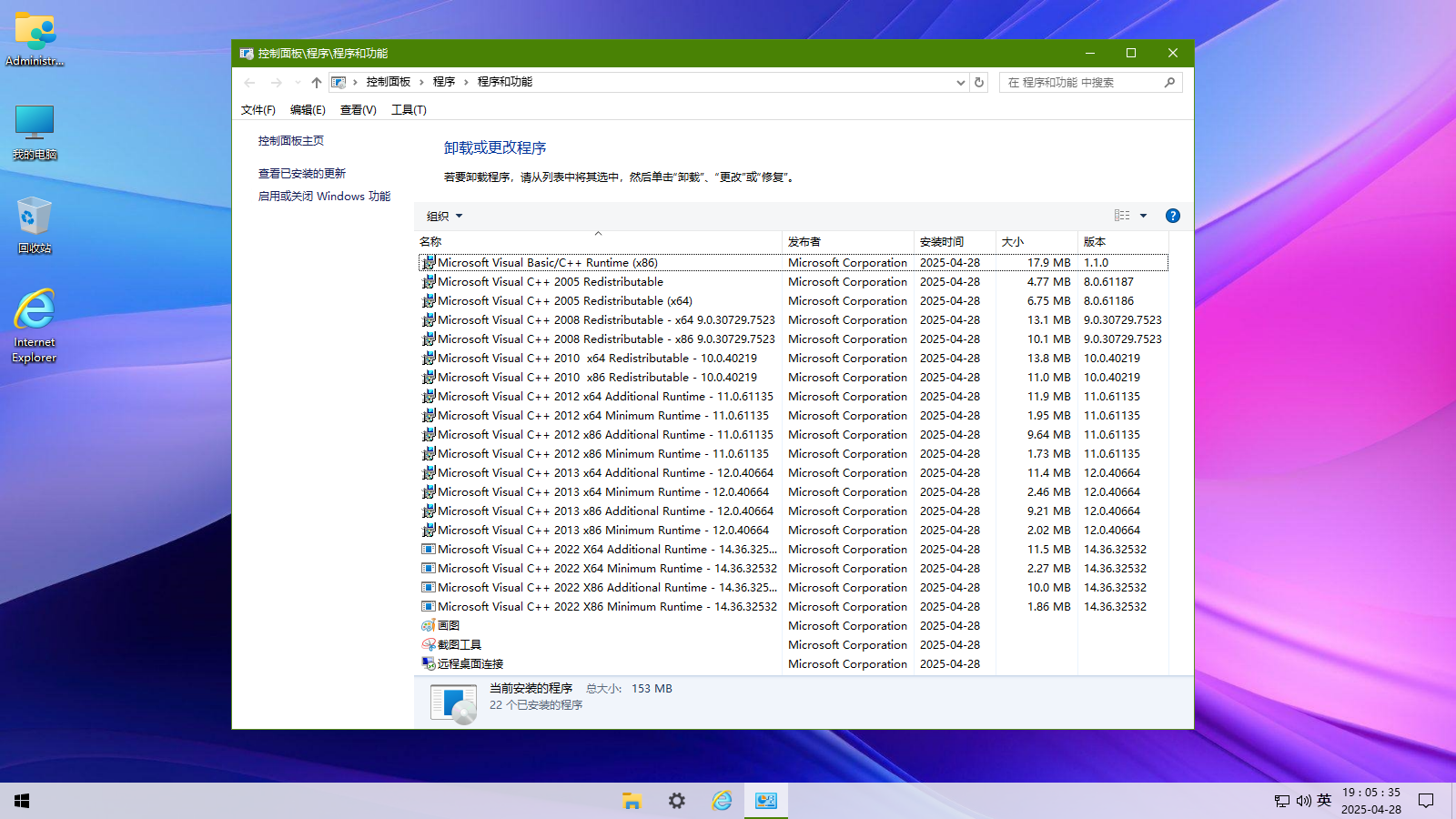
Task: Click the change view icon
Action: (x=1122, y=216)
